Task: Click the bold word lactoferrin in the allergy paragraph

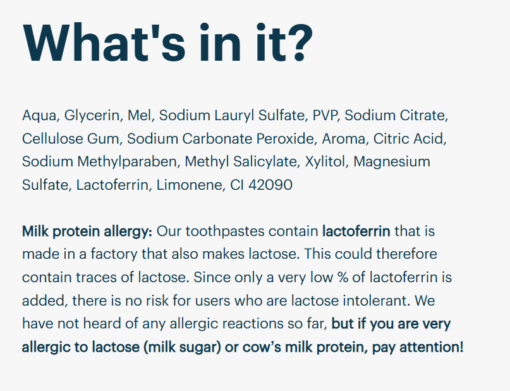Action: tap(356, 231)
